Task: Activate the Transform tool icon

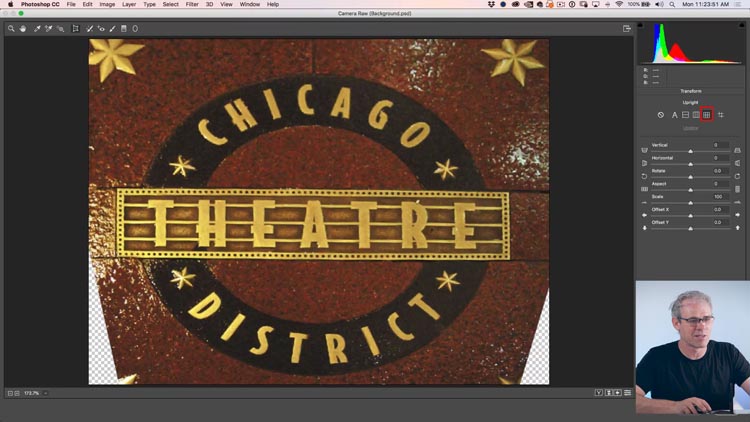Action: 75,29
